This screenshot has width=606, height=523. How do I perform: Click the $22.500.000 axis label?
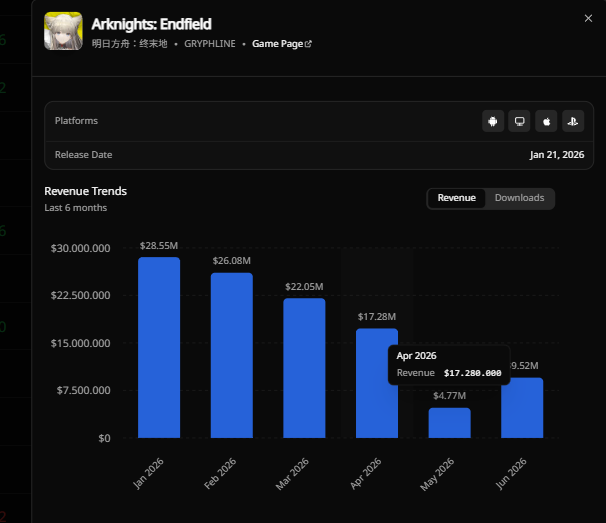pyautogui.click(x=80, y=295)
